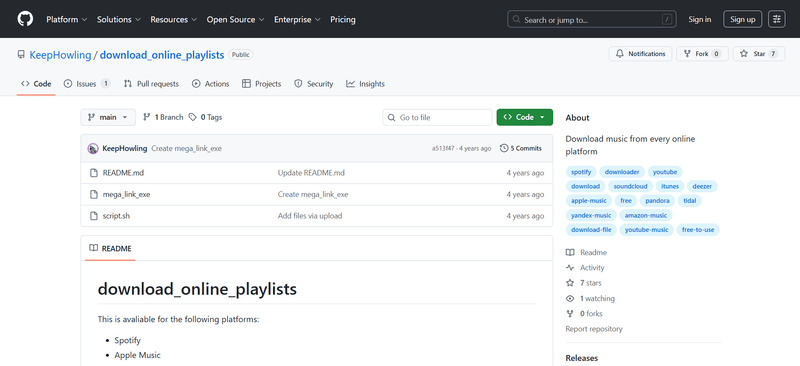Click the fork icon beside 0 forks
This screenshot has width=800, height=366.
[x=570, y=314]
